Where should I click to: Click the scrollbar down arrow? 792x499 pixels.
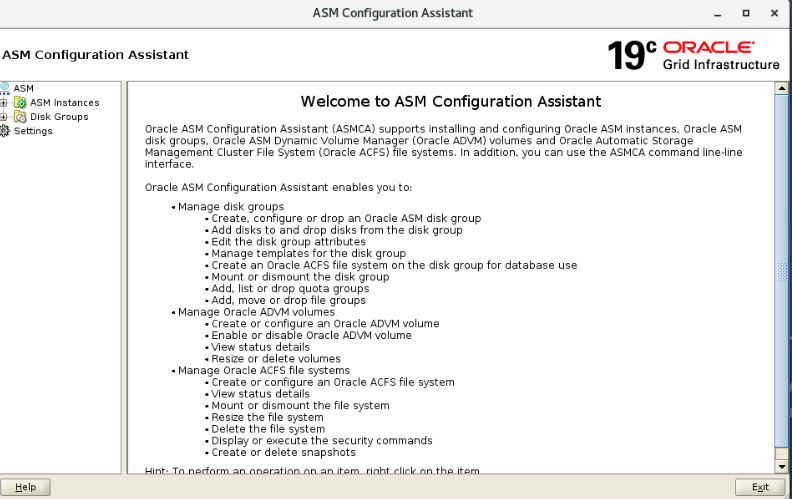781,467
